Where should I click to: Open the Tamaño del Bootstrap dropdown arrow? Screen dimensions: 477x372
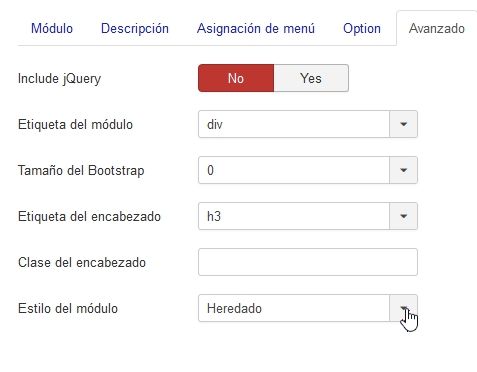coord(403,170)
